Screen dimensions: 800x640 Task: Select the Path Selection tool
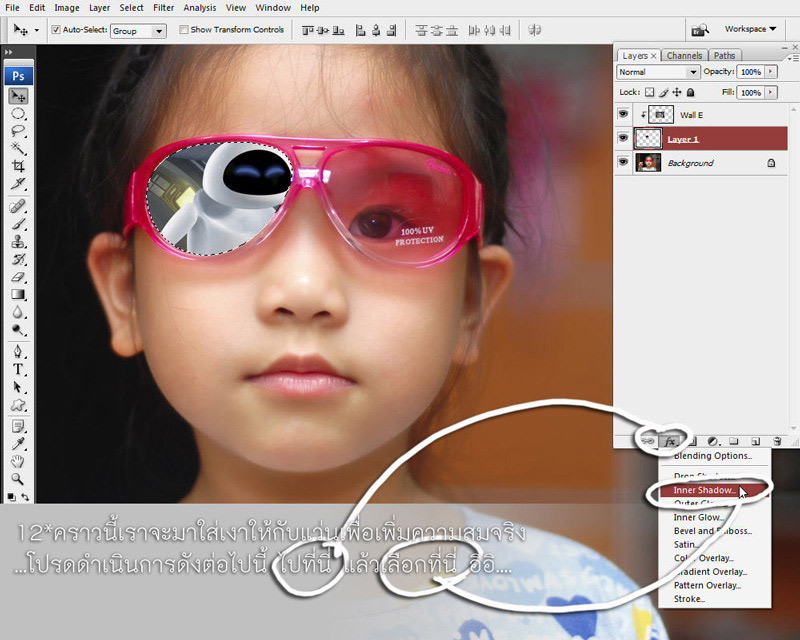18,387
